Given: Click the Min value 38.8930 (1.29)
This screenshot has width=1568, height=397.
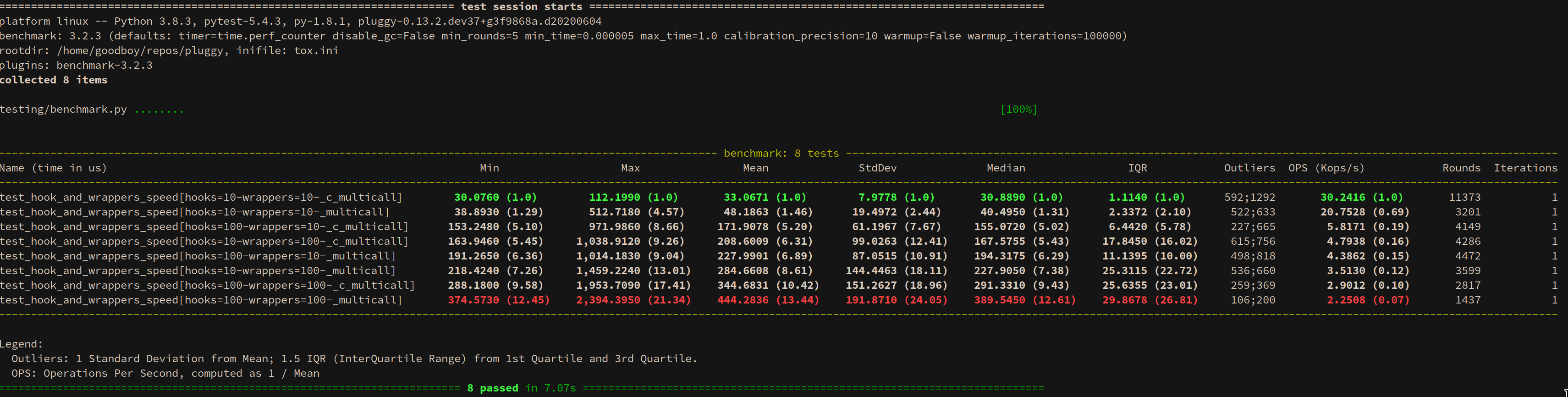Looking at the screenshot, I should click(499, 212).
